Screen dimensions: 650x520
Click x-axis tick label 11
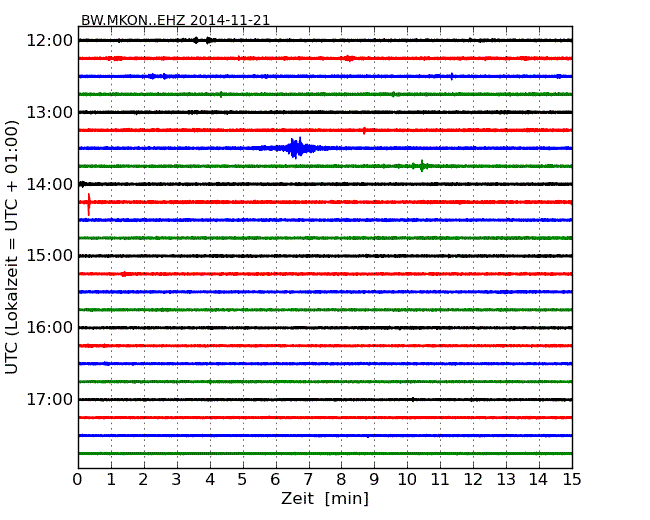point(440,479)
